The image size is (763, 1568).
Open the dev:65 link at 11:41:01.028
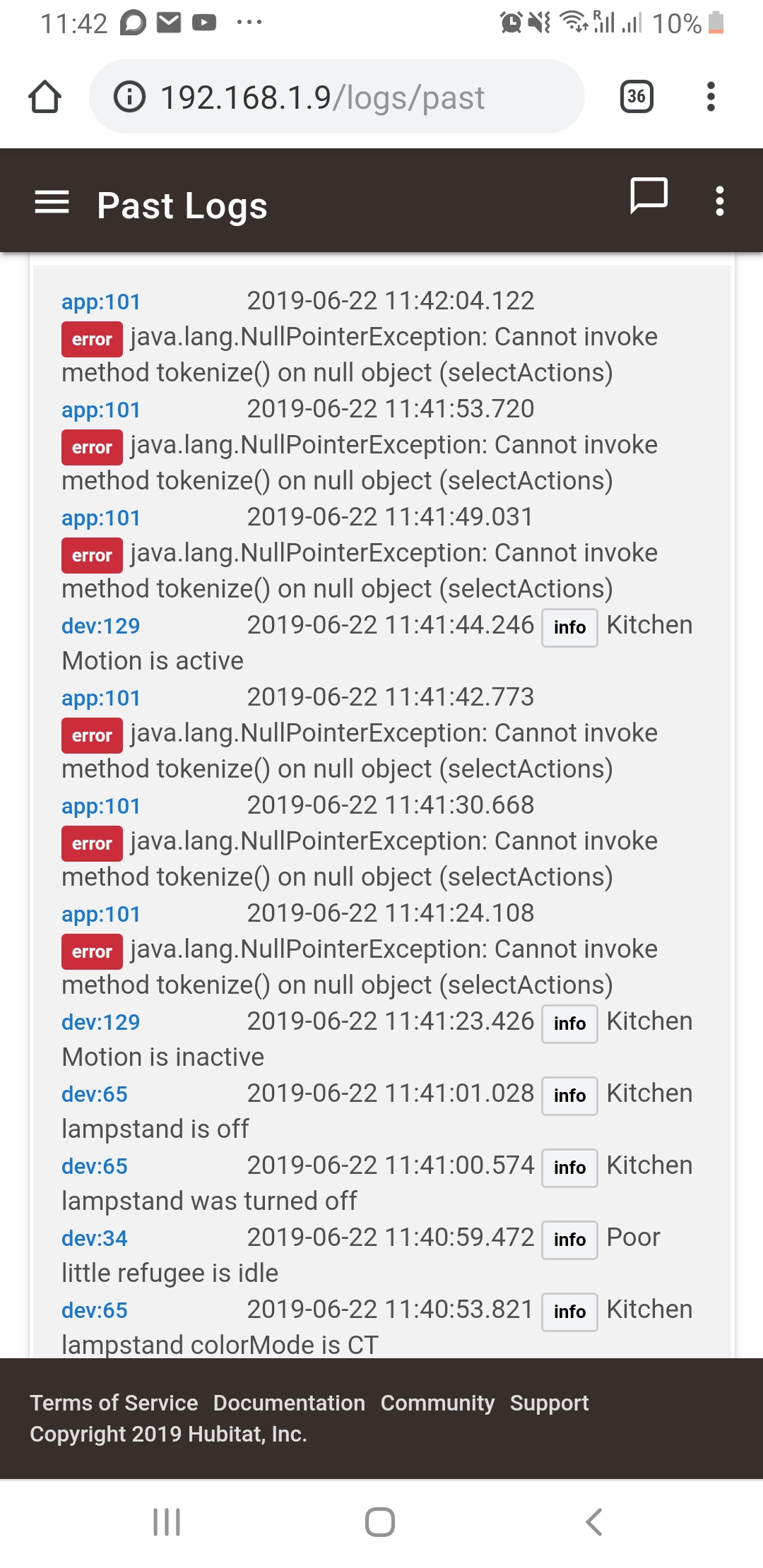[95, 1094]
